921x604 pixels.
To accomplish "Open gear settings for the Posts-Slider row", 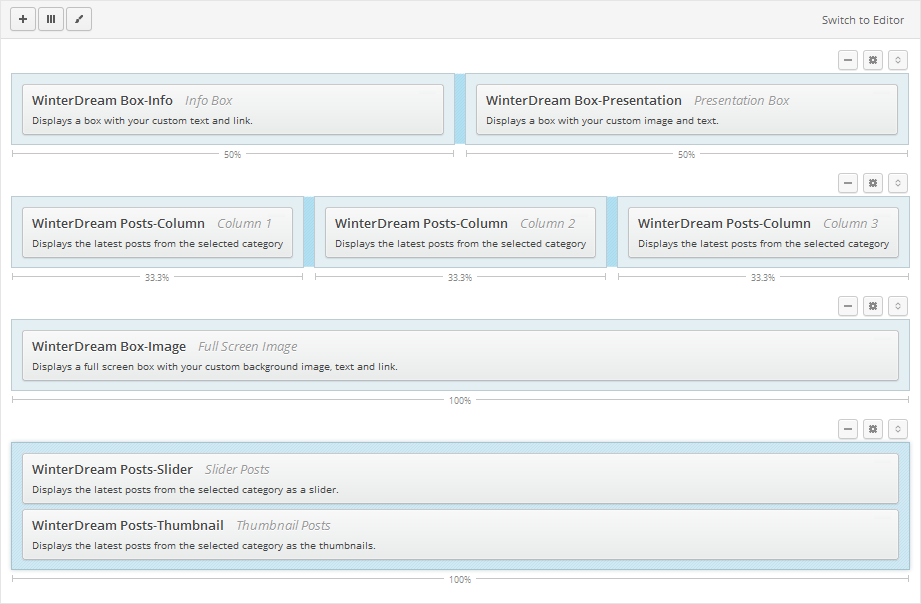I will click(872, 429).
